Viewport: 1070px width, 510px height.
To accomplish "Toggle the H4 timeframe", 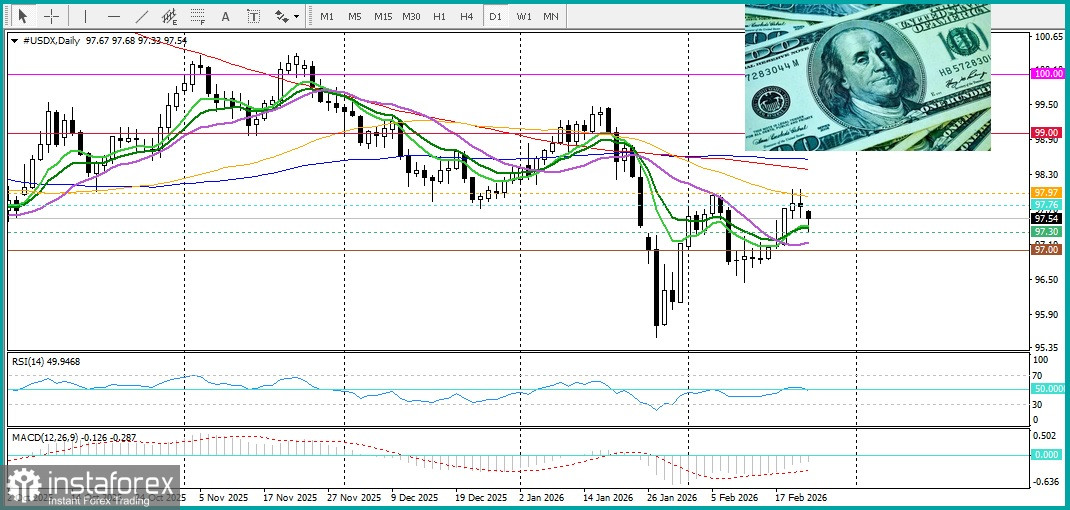I will click(467, 16).
